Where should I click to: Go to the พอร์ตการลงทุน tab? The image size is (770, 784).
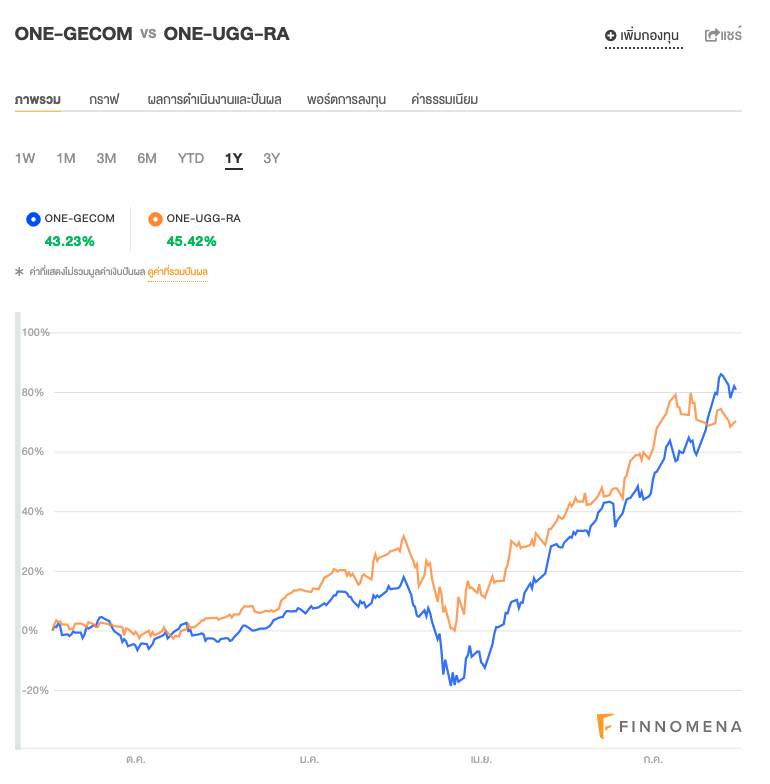pyautogui.click(x=347, y=99)
